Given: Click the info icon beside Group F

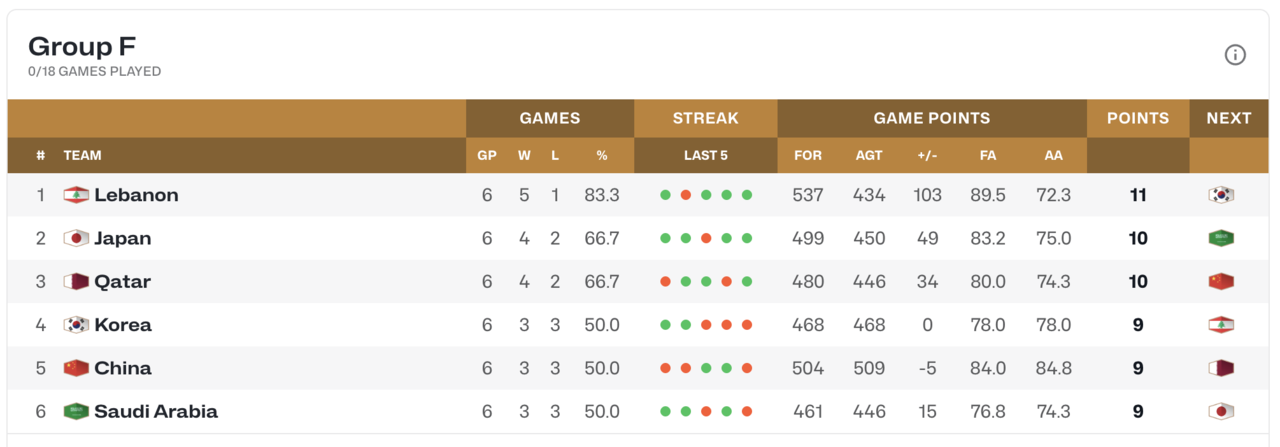Looking at the screenshot, I should (1235, 55).
